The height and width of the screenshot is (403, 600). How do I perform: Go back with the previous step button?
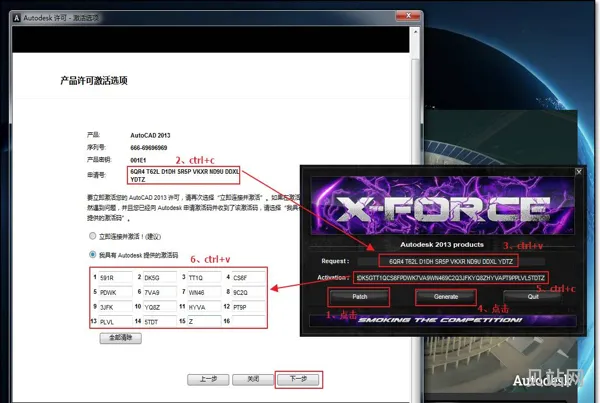(208, 379)
